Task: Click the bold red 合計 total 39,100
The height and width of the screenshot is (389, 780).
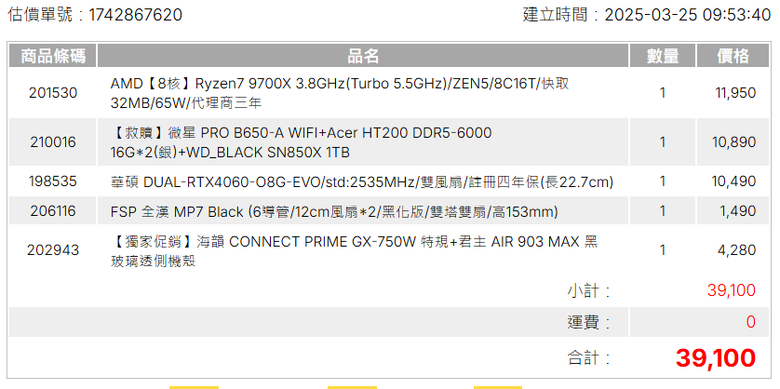Action: (716, 358)
